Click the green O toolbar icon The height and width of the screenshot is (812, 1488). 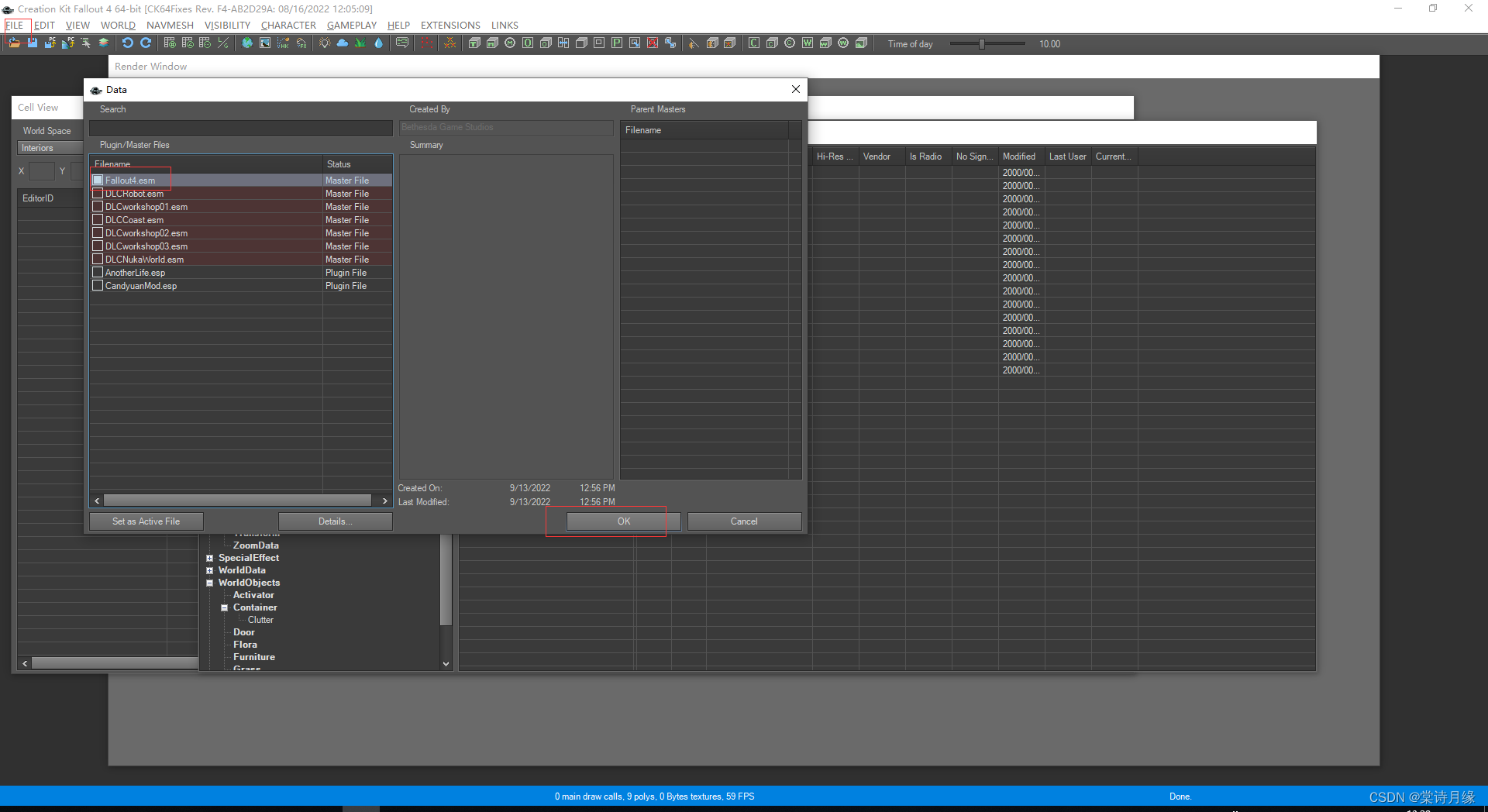528,43
